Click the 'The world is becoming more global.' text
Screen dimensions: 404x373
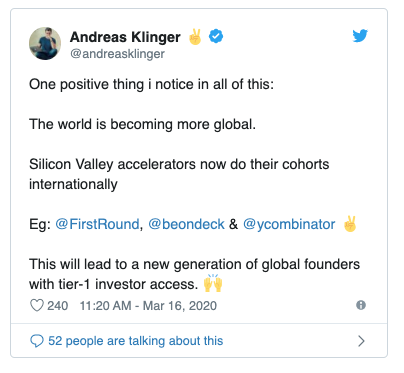(142, 124)
